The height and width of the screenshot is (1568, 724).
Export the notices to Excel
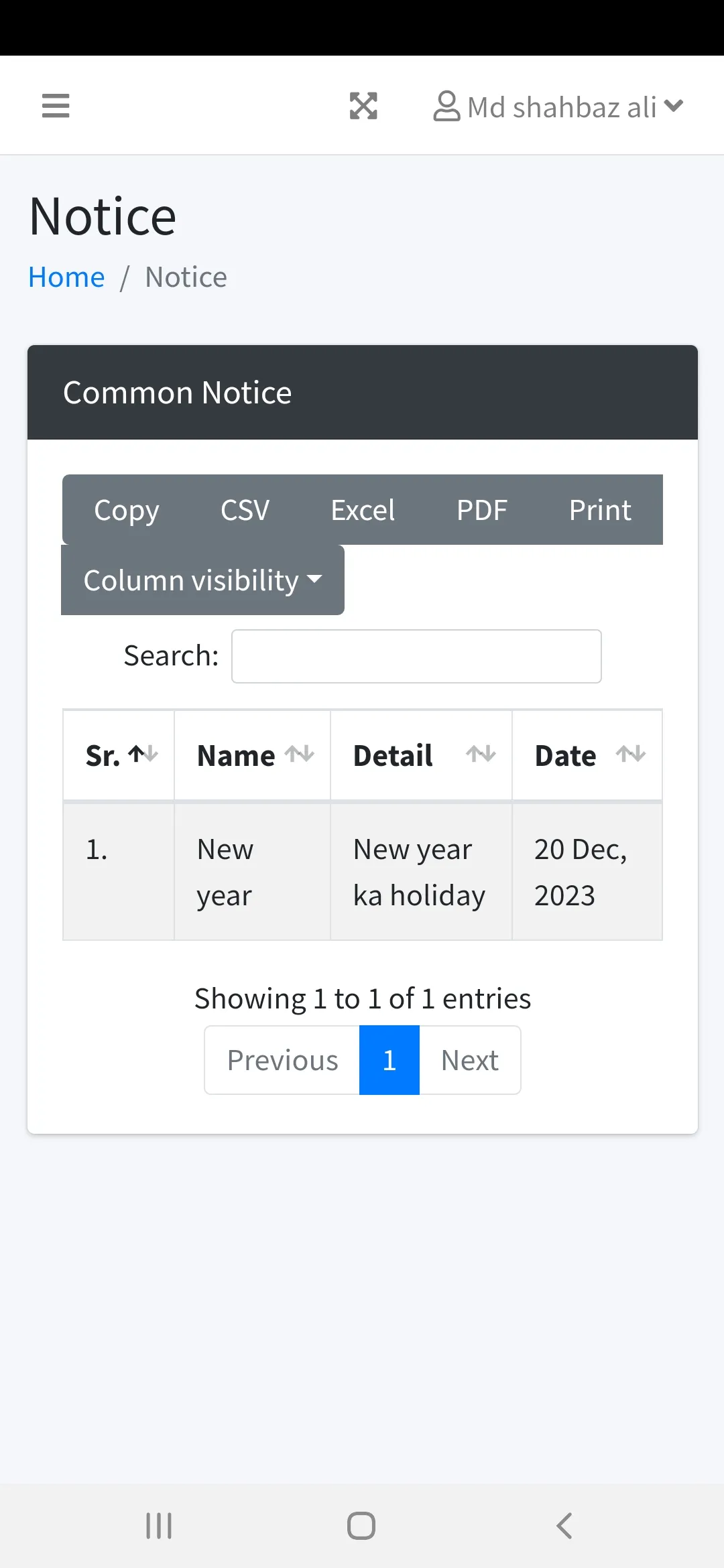[363, 510]
